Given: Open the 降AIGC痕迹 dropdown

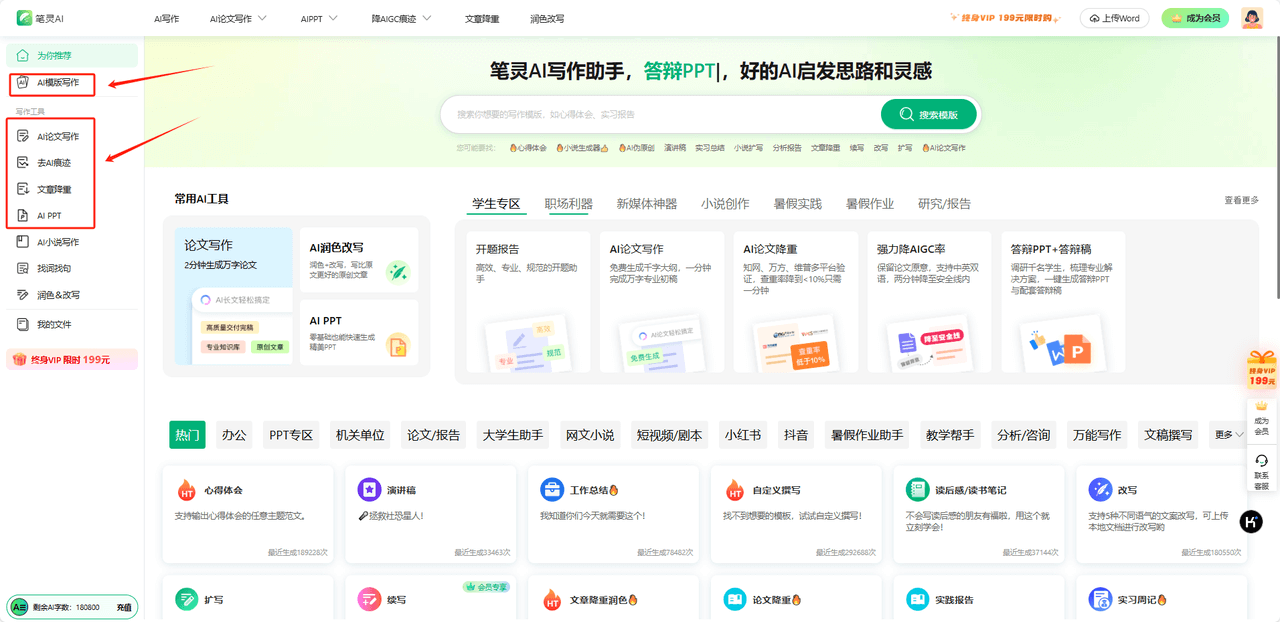Looking at the screenshot, I should (400, 17).
